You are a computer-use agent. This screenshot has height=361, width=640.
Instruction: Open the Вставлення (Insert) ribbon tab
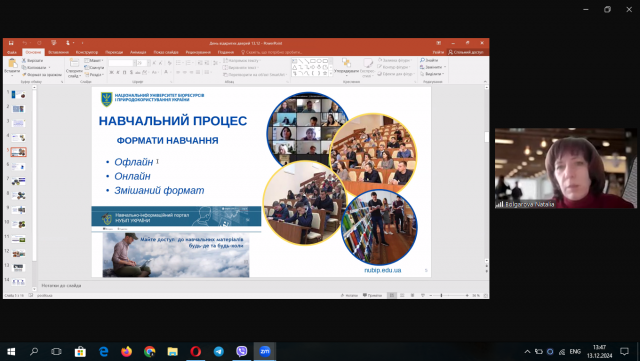(x=58, y=52)
